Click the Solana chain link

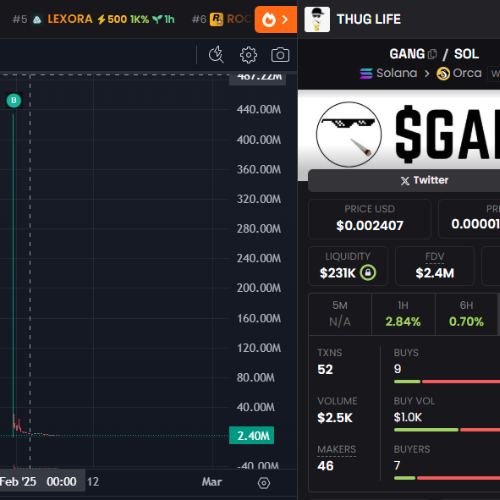(388, 73)
